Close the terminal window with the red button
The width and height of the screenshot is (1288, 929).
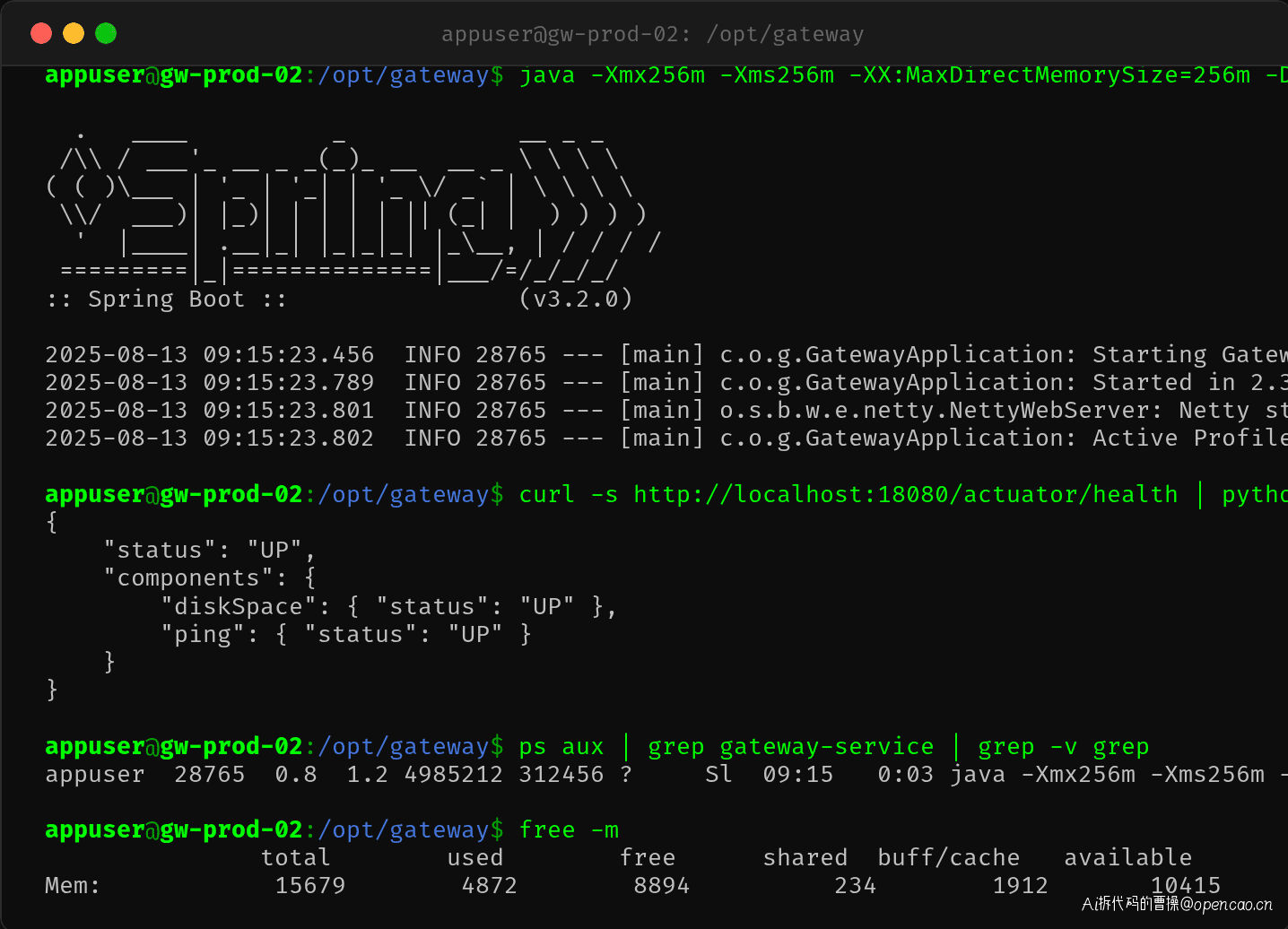point(41,33)
